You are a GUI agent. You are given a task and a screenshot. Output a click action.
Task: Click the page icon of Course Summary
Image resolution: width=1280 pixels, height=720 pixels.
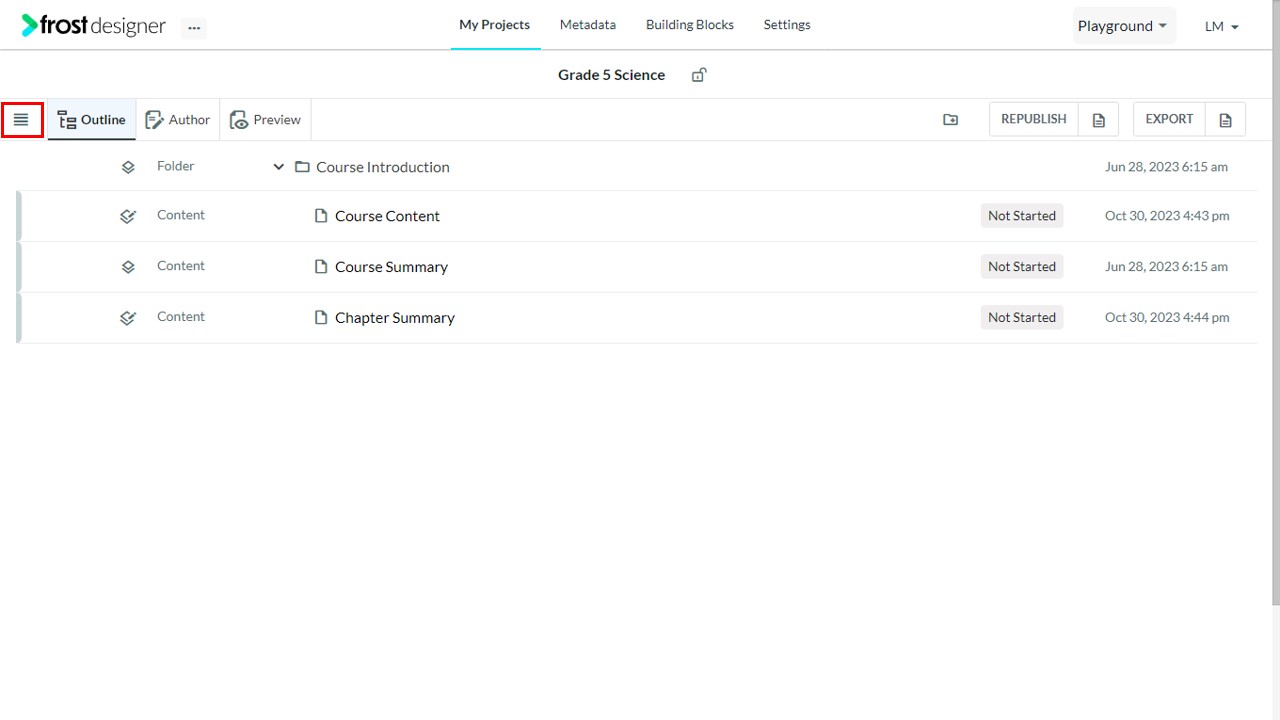(321, 267)
